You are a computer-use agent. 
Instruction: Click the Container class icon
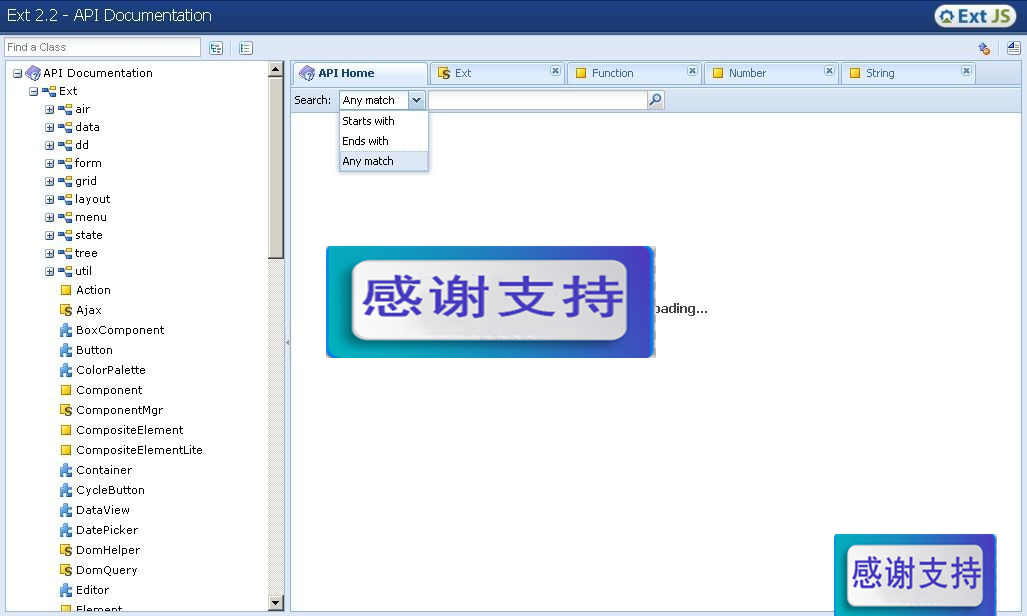pos(65,470)
